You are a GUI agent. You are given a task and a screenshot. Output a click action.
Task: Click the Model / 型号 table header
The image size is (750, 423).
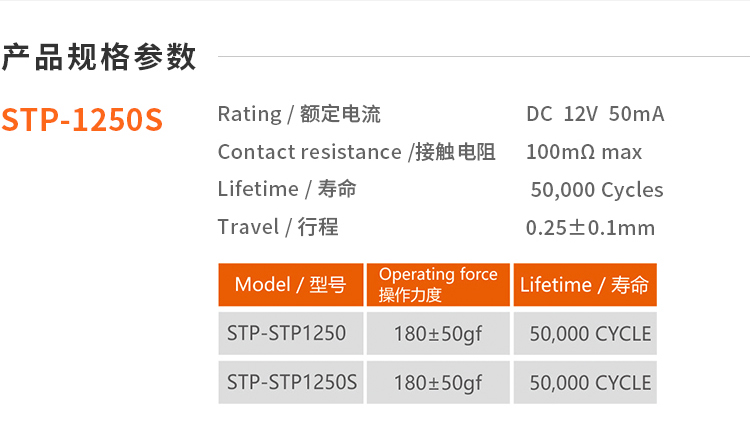click(x=290, y=285)
